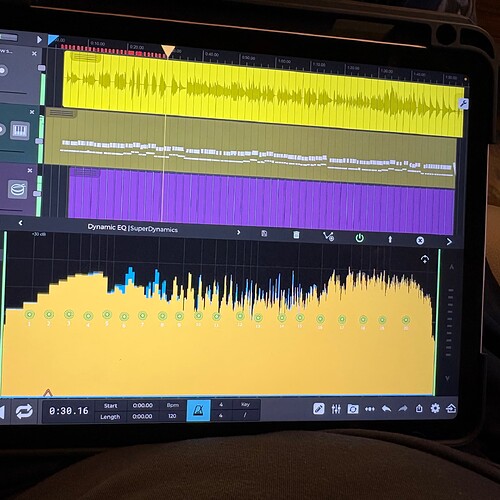Image resolution: width=500 pixels, height=500 pixels.
Task: Select EQ band node 1
Action: click(x=29, y=314)
